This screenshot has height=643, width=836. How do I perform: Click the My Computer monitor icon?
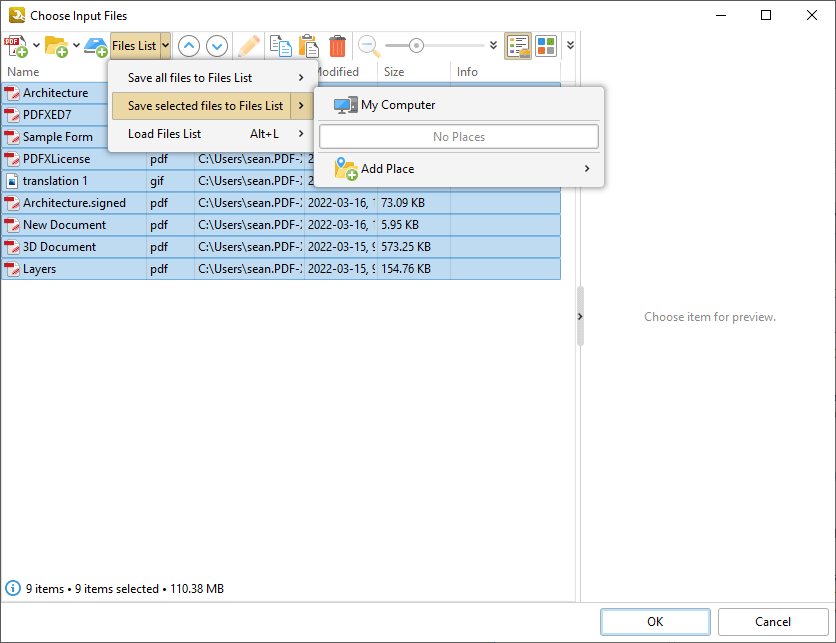345,105
